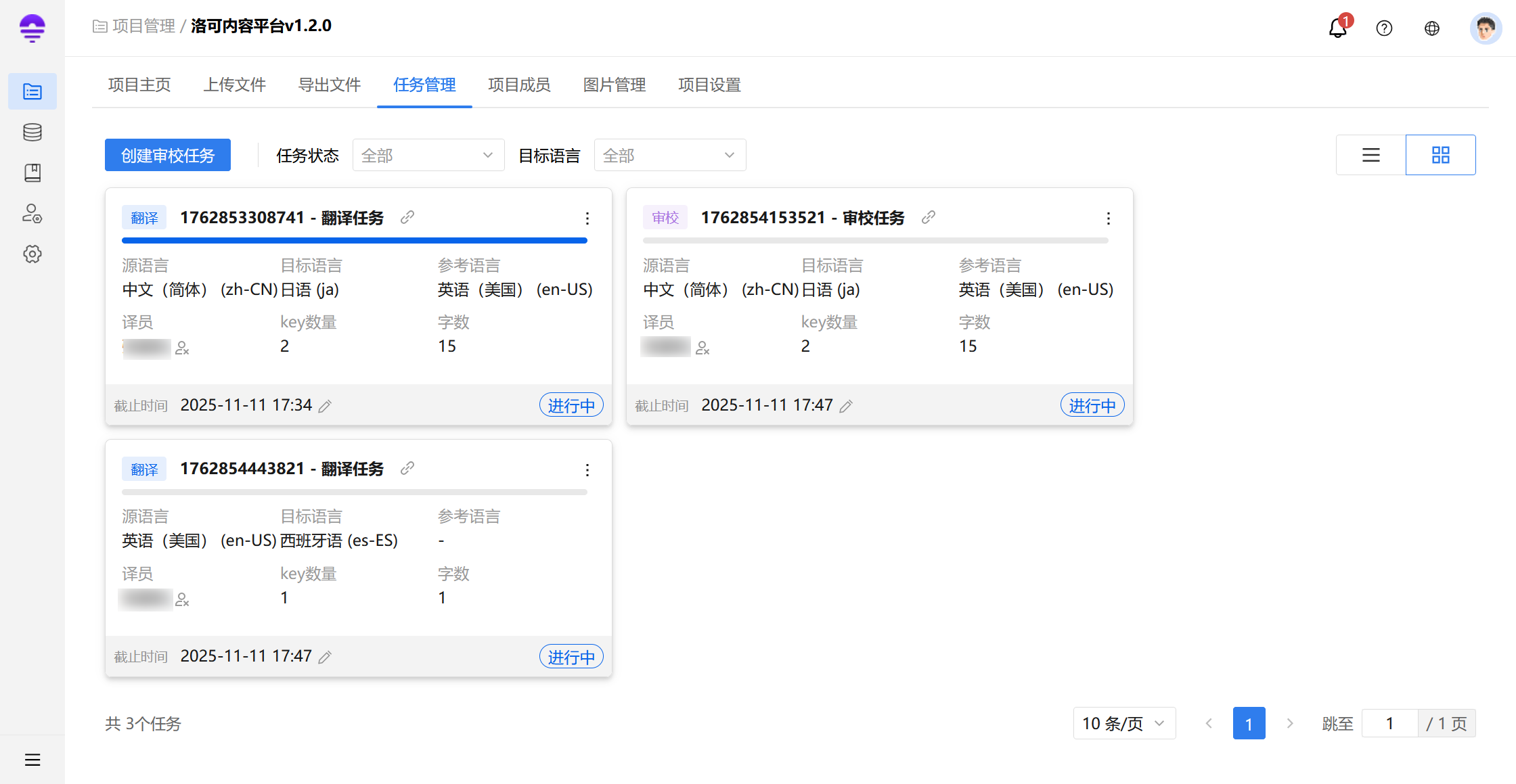1516x784 pixels.
Task: Reassign translator on Spanish task card
Action: [x=182, y=599]
